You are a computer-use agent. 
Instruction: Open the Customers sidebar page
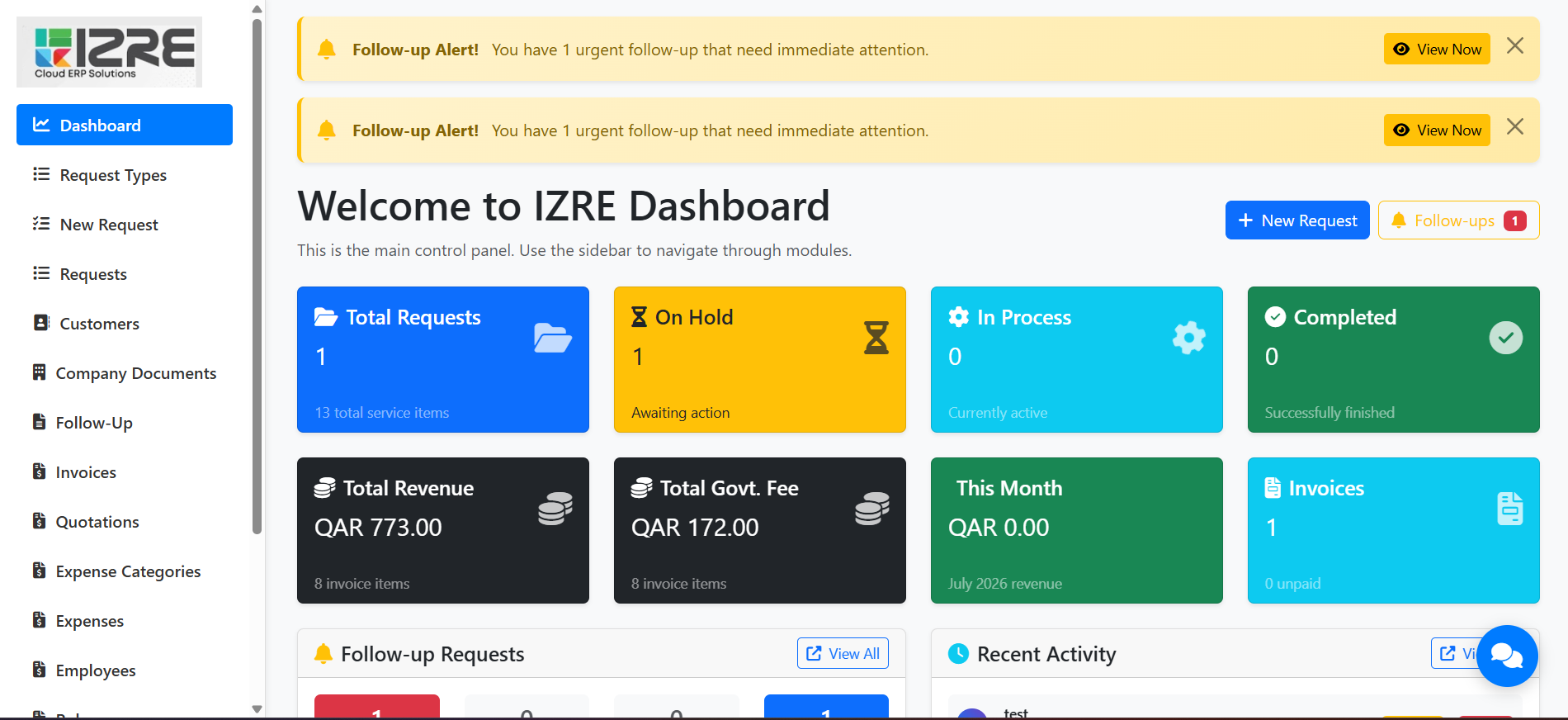[x=125, y=324]
